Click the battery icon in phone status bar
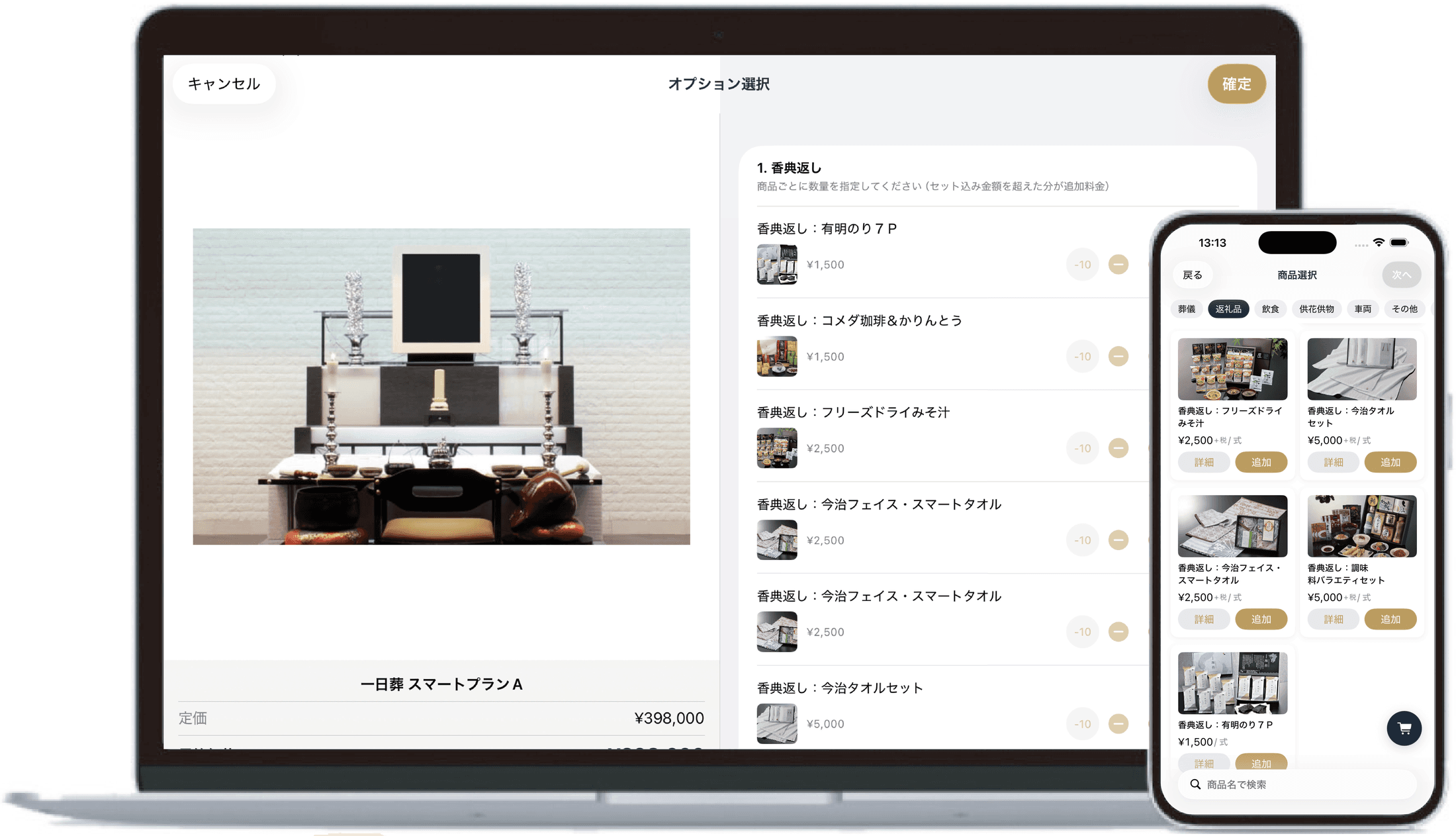Image resolution: width=1456 pixels, height=836 pixels. [1399, 243]
